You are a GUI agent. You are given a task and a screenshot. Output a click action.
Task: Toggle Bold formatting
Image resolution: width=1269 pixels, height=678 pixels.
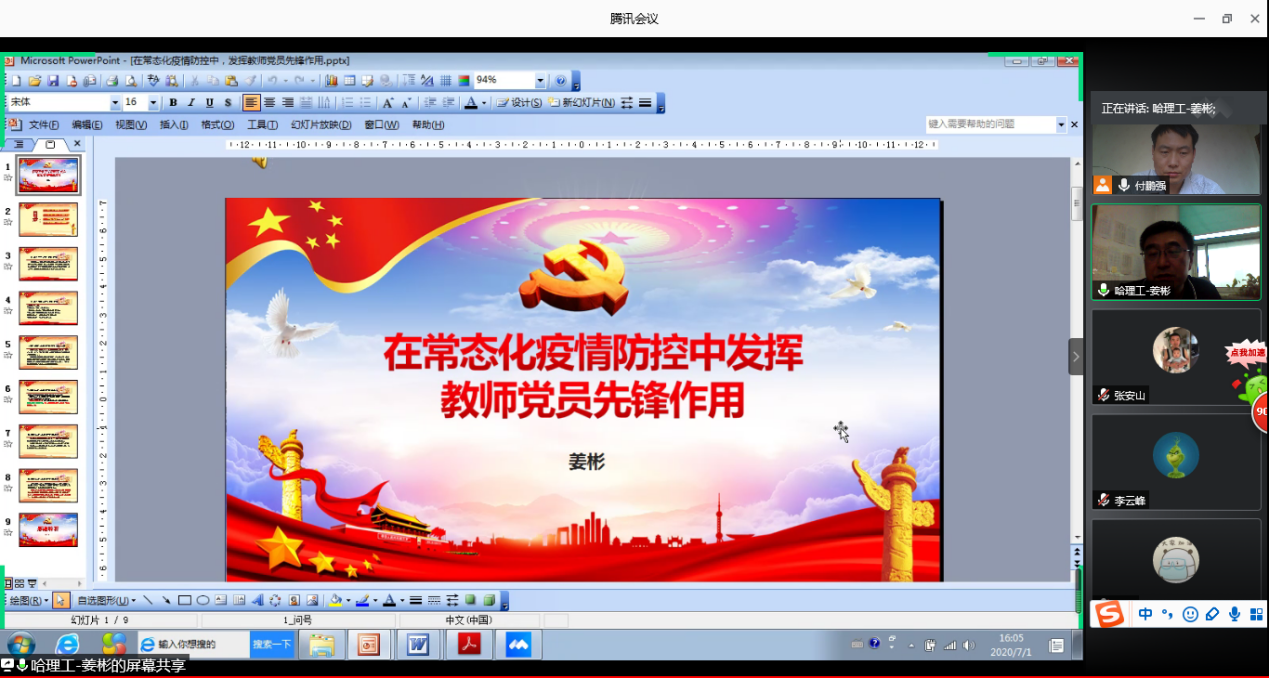tap(173, 103)
